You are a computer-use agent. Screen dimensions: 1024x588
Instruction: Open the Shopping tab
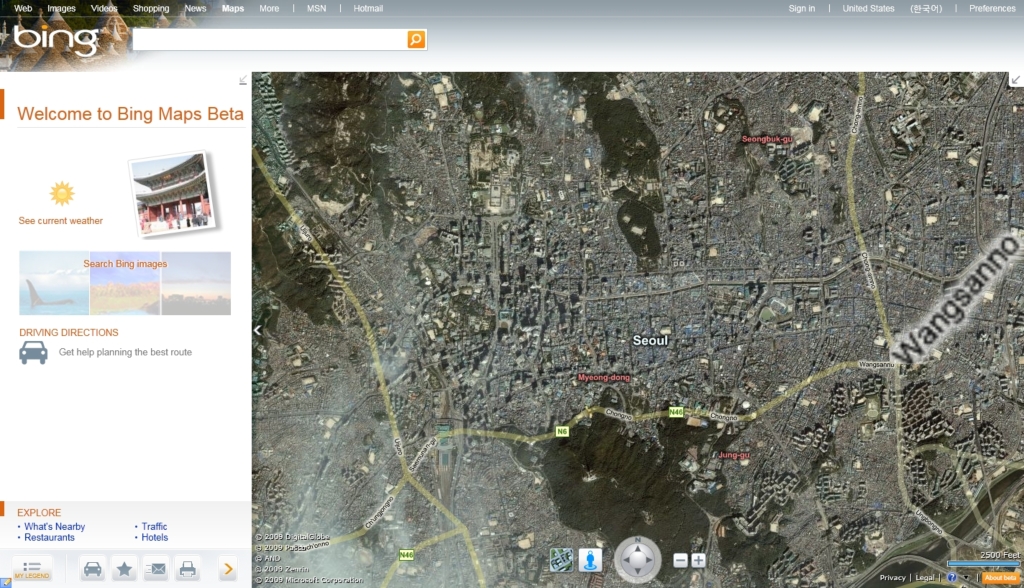pos(151,8)
